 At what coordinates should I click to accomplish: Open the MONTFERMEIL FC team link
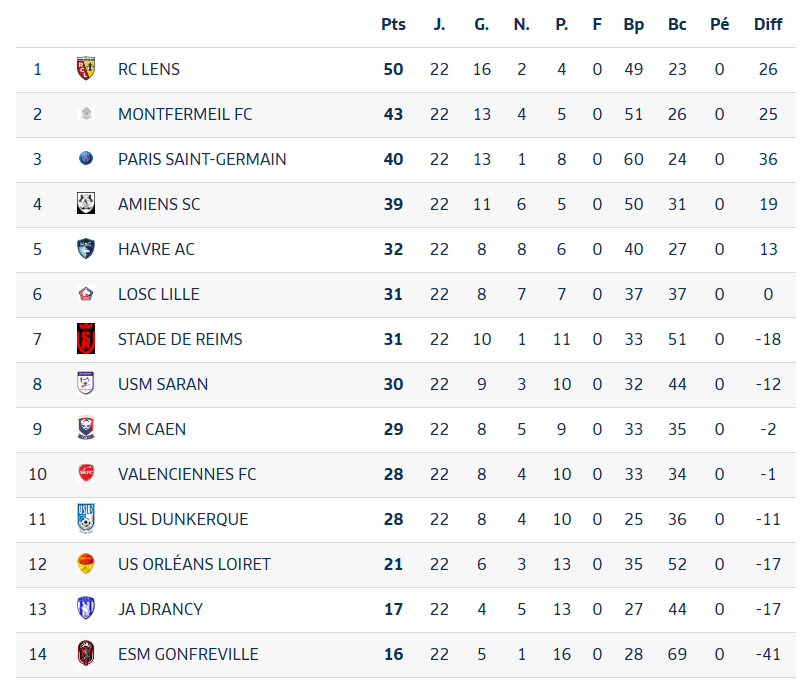185,114
